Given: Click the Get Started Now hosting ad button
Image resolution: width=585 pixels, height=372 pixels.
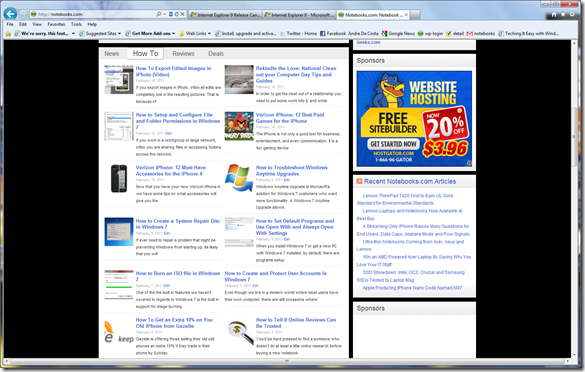Looking at the screenshot, I should pos(393,144).
